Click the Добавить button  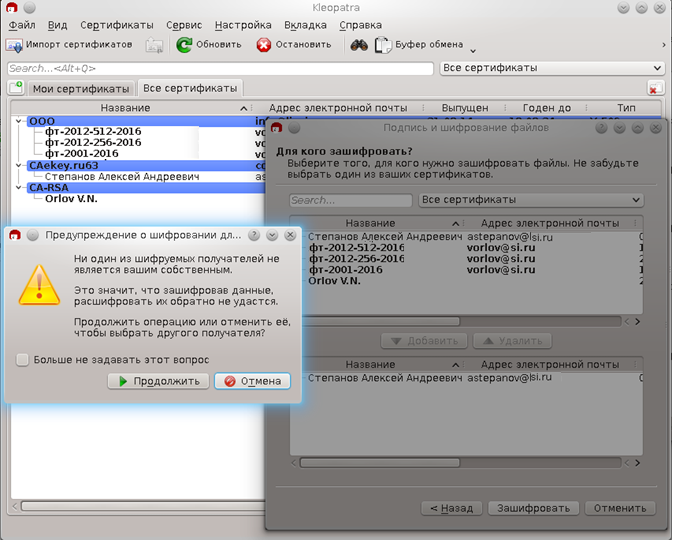[x=424, y=341]
